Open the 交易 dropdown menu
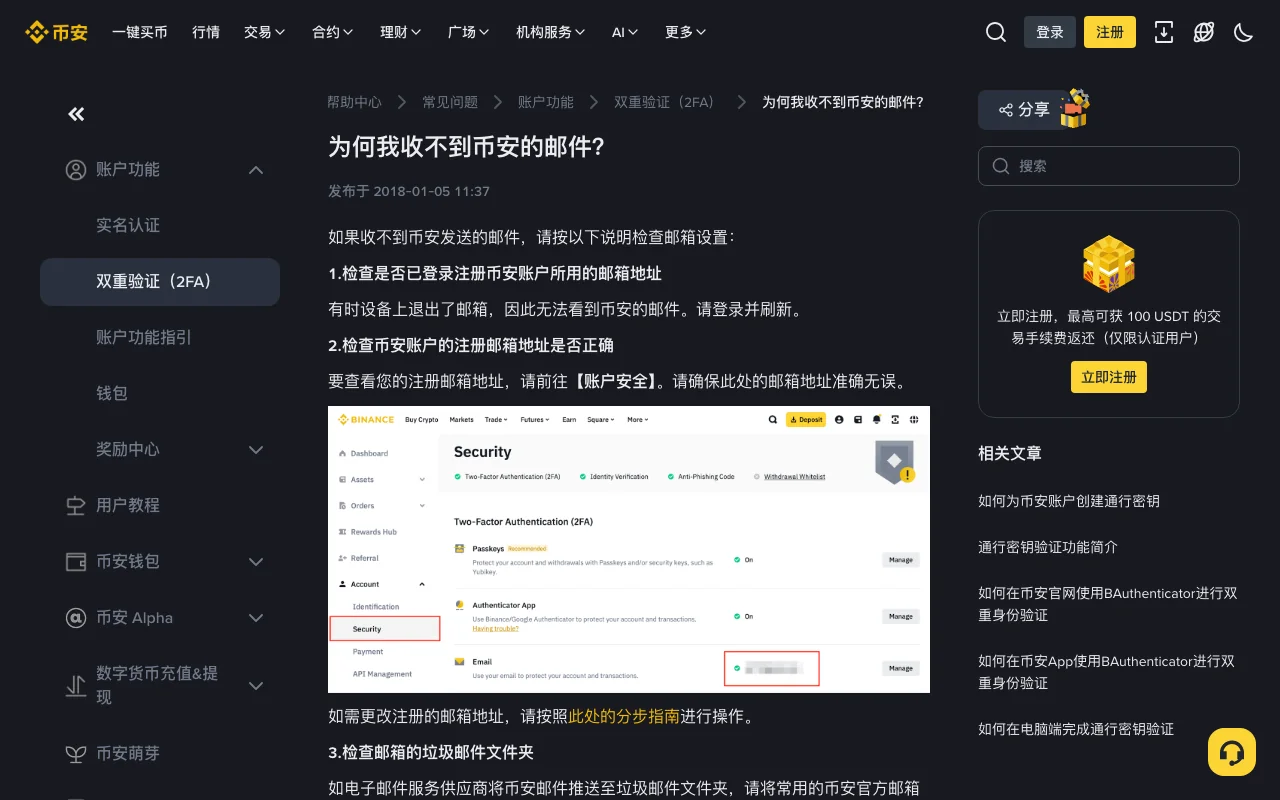1280x800 pixels. coord(265,32)
